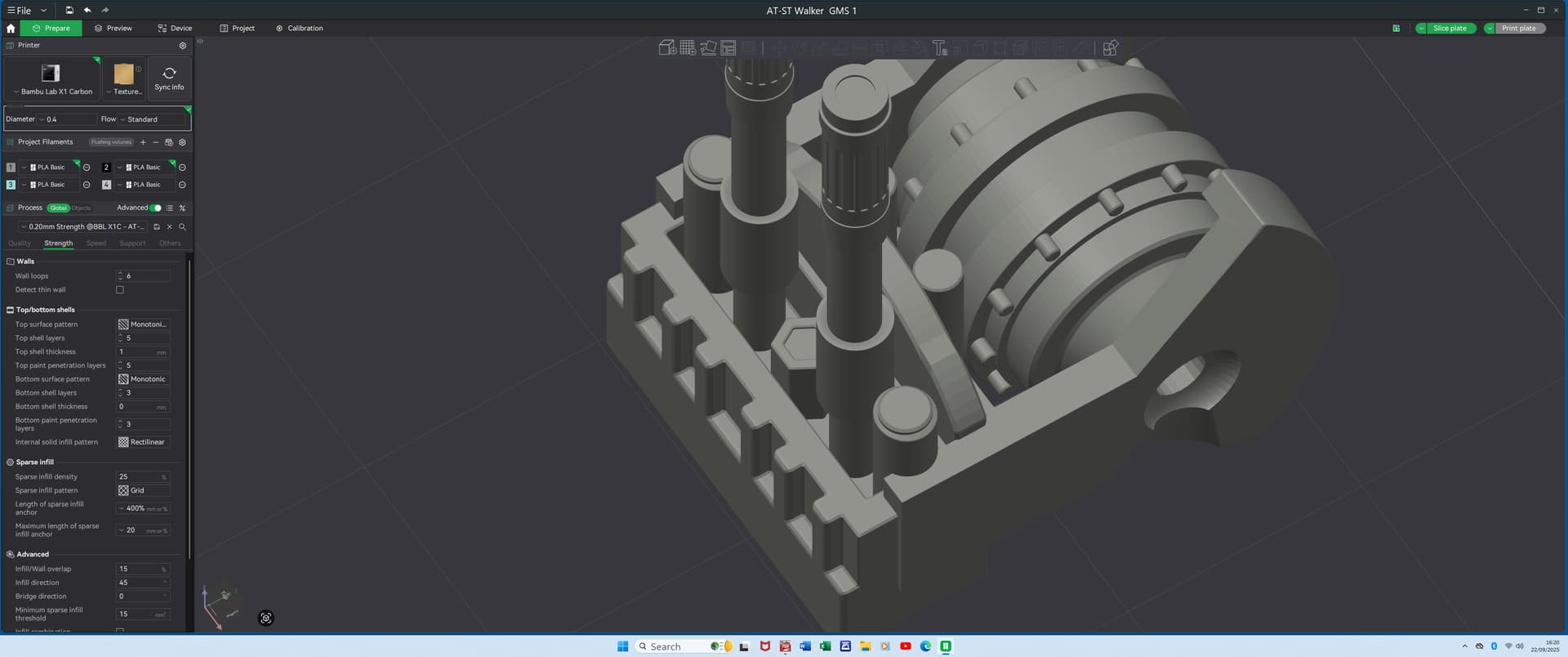Discard process preset changes X icon
Viewport: 1568px width, 657px height.
pos(170,227)
